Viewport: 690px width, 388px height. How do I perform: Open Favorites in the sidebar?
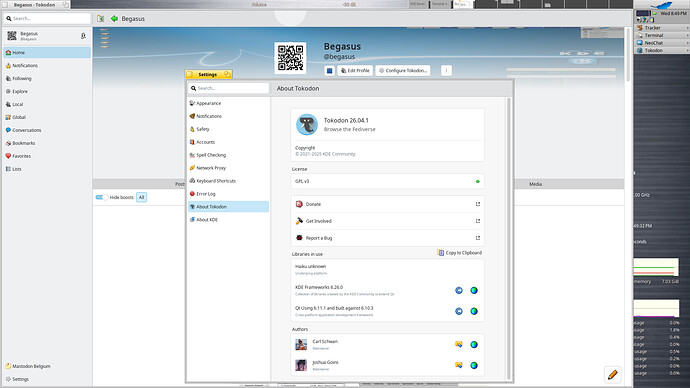click(x=47, y=156)
